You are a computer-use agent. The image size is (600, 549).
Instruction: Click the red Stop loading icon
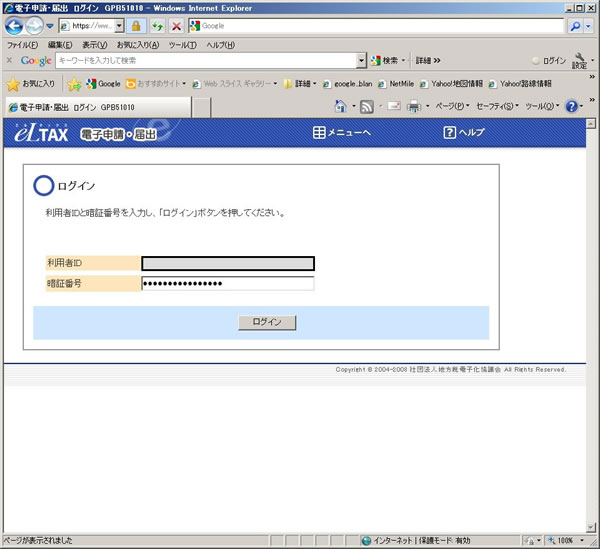[176, 26]
